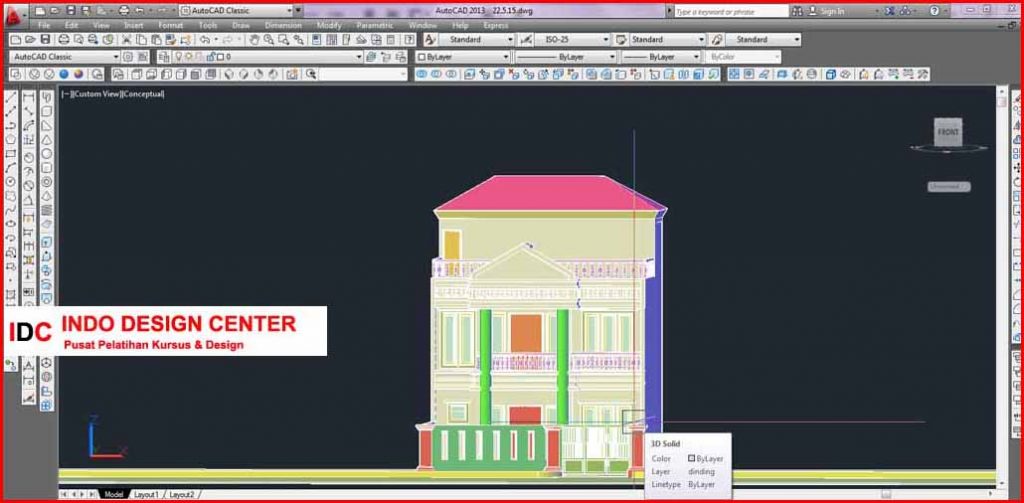Select the Sphere solid tool
1024x503 pixels.
[x=47, y=154]
